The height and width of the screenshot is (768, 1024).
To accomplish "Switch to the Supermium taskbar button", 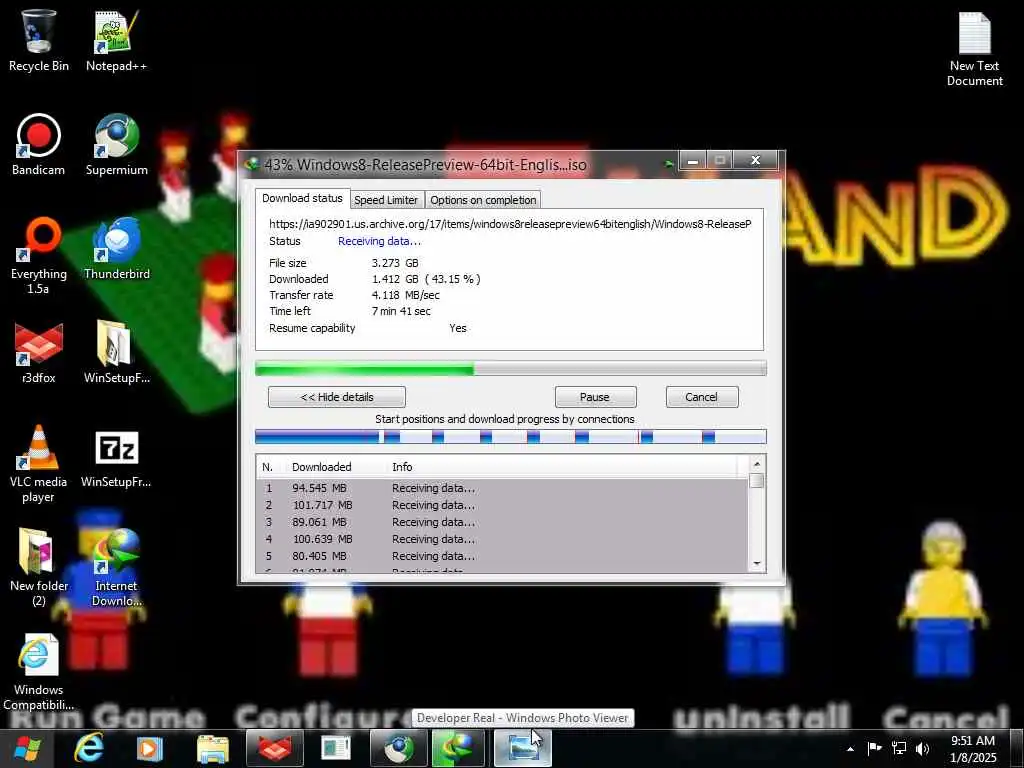I will coord(398,748).
